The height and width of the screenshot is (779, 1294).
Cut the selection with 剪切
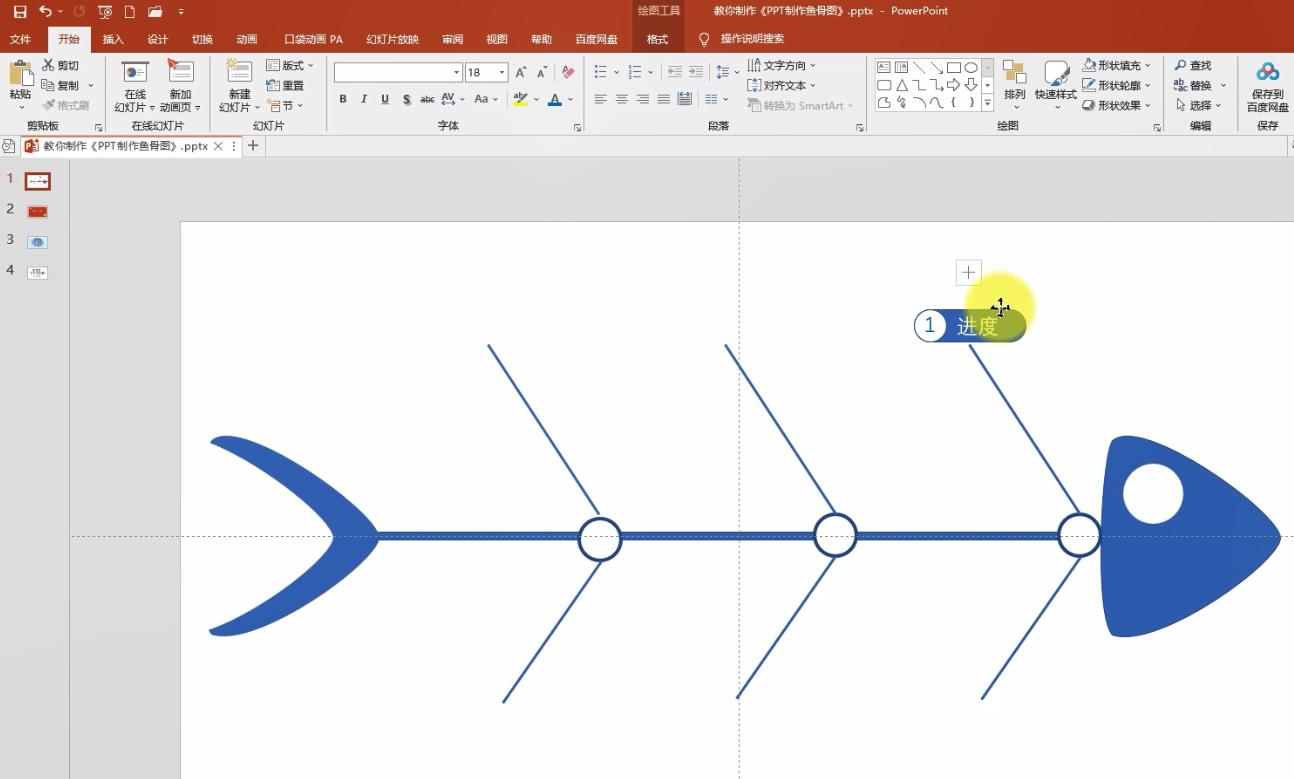tap(61, 66)
